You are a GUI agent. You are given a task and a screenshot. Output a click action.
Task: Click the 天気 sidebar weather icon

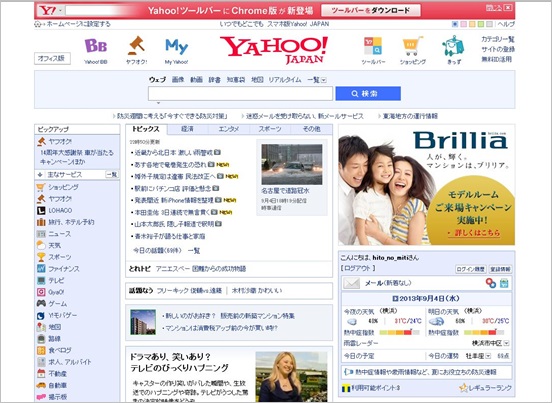(41, 245)
